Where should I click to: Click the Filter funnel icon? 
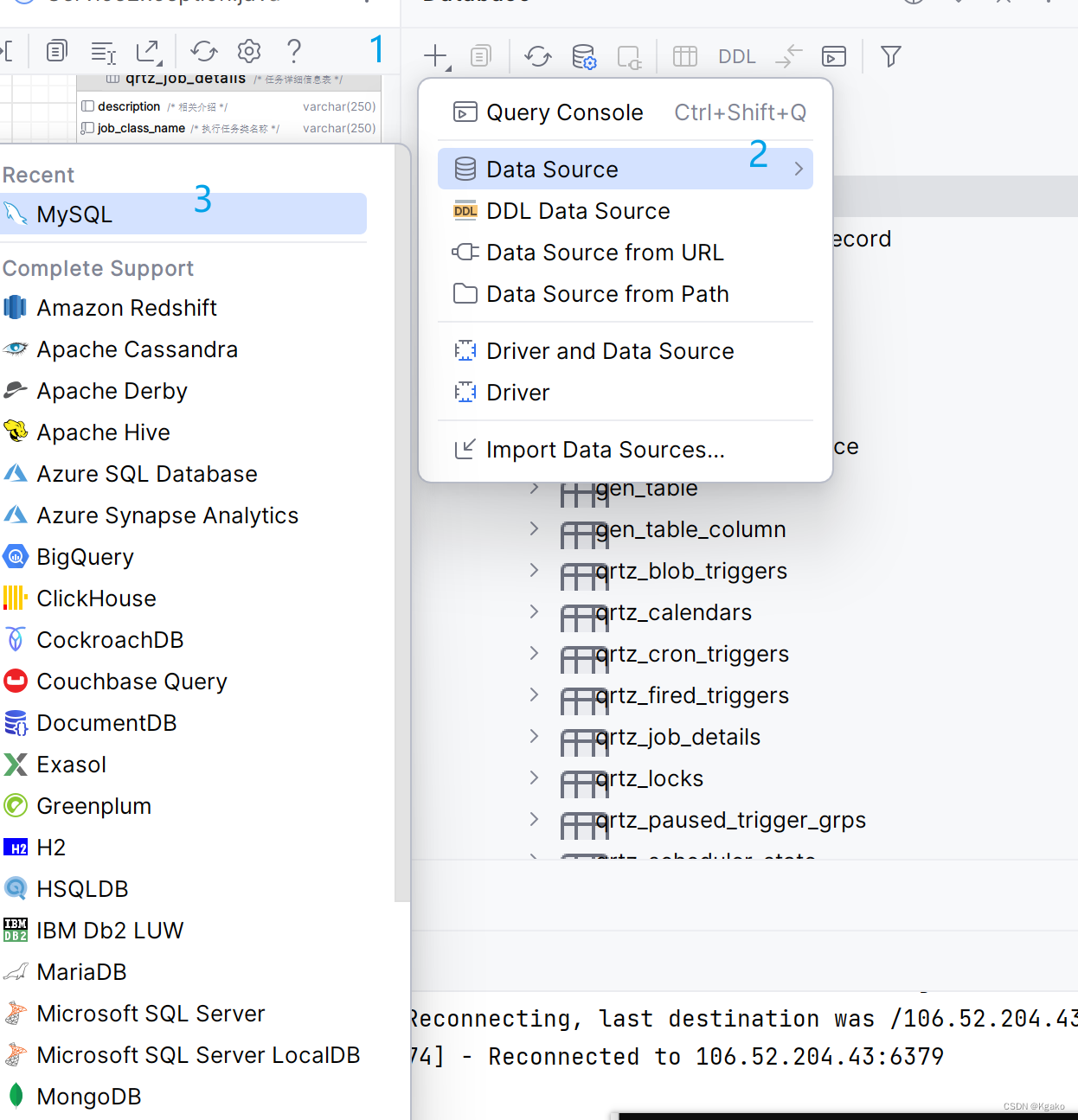(890, 56)
